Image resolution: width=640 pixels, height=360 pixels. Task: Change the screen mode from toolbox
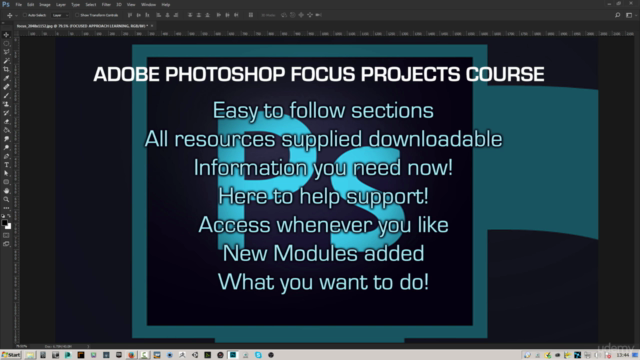(6, 244)
